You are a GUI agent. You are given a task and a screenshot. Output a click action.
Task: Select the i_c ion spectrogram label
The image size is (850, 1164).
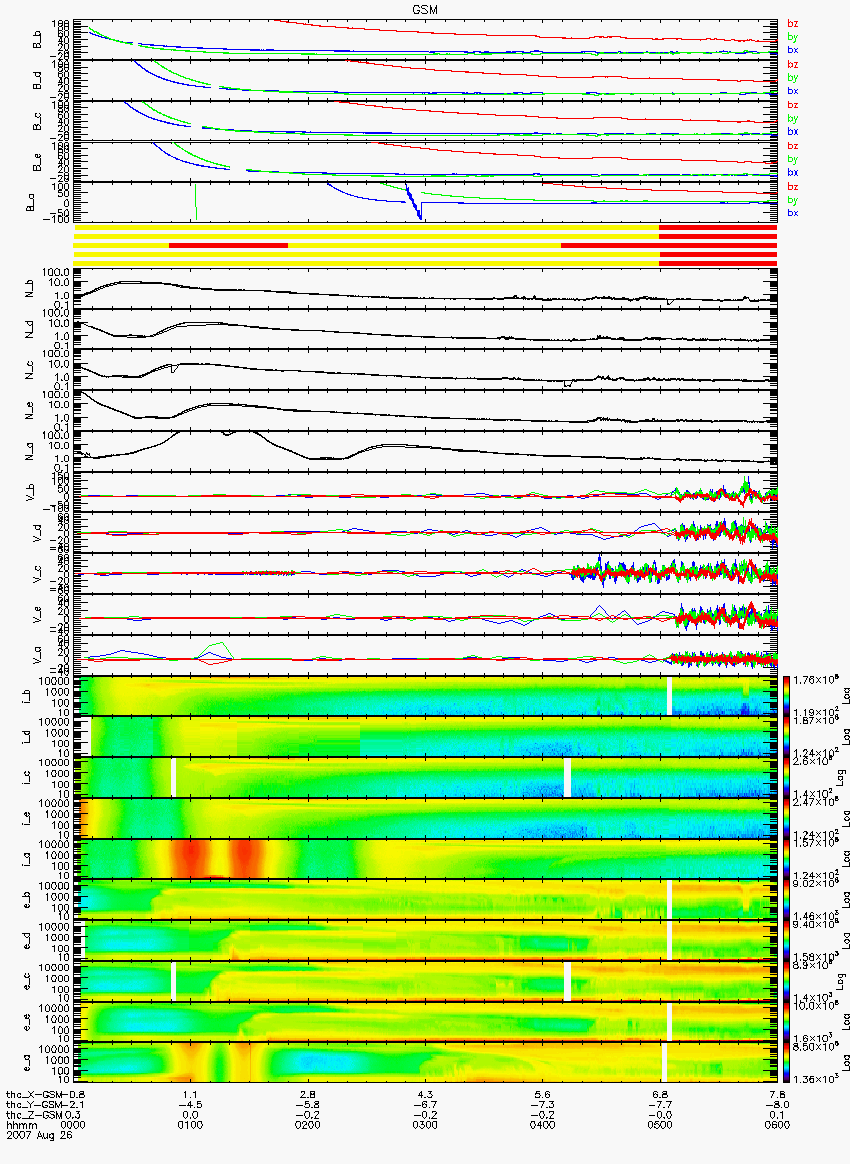coord(27,776)
